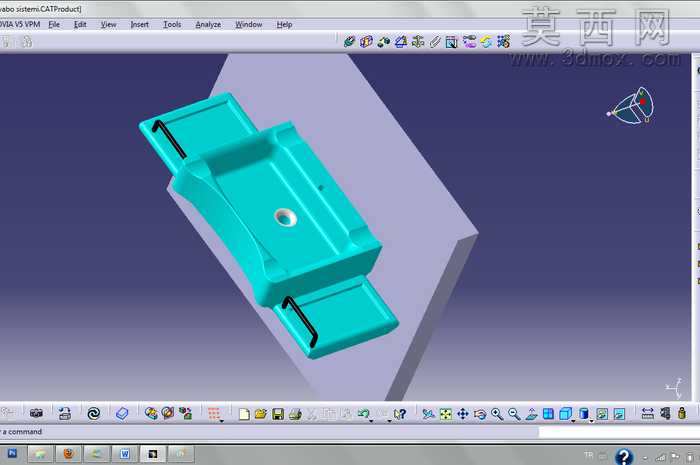
Task: Click the Print icon
Action: (x=295, y=414)
